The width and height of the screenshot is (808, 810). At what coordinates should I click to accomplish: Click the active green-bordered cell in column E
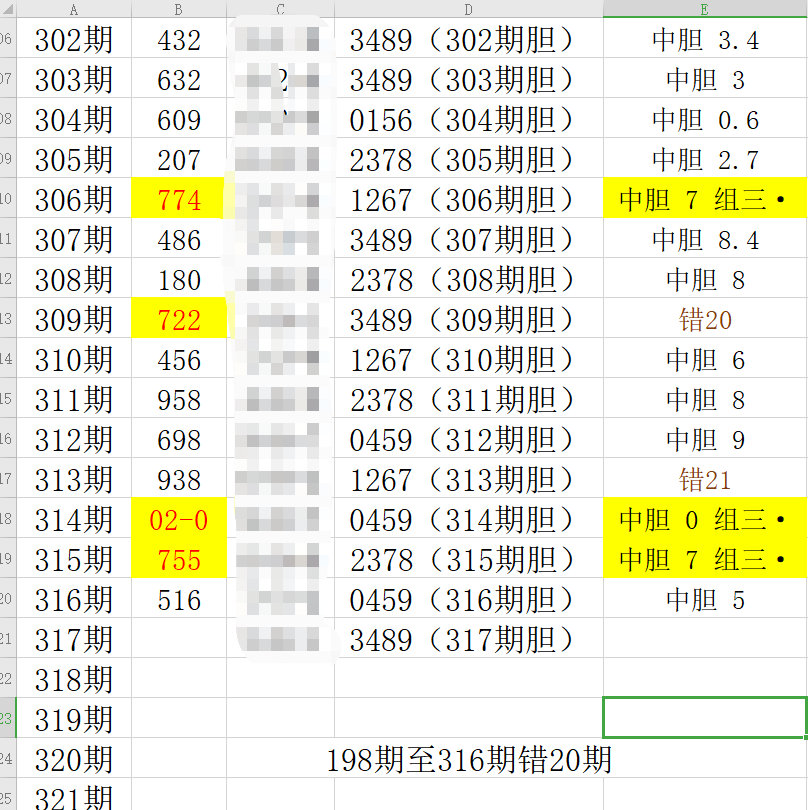705,718
